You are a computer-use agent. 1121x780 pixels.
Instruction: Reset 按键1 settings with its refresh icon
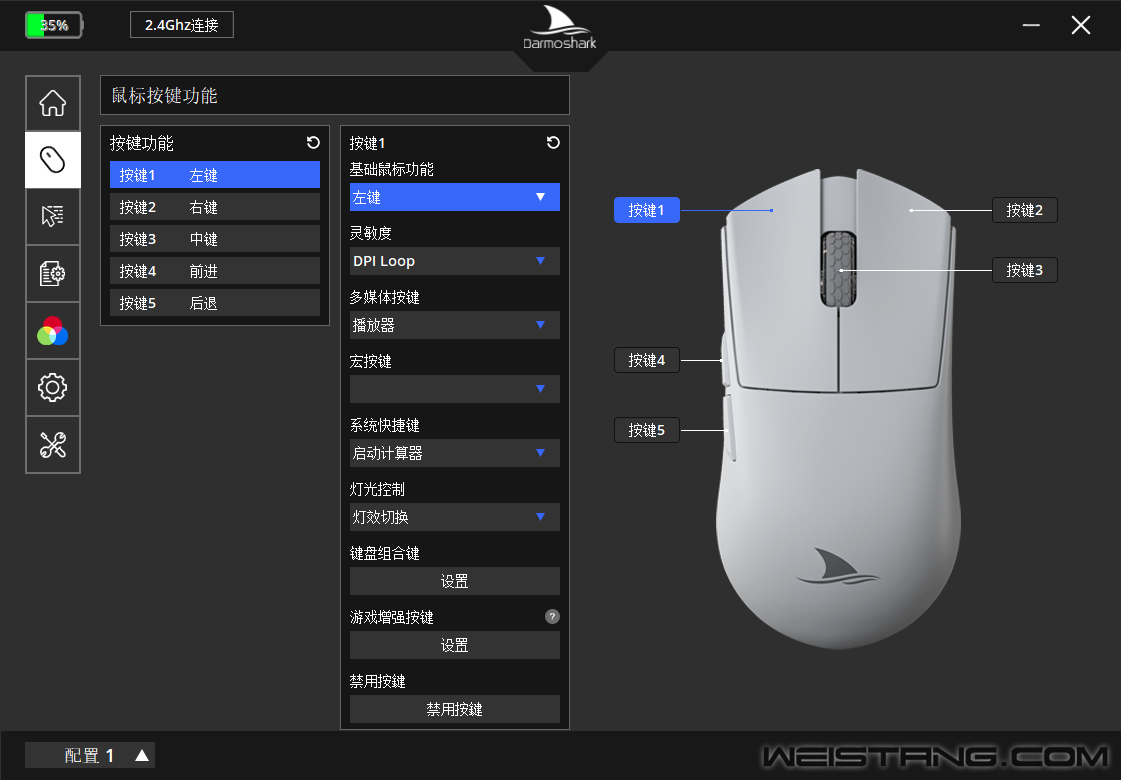click(x=553, y=142)
